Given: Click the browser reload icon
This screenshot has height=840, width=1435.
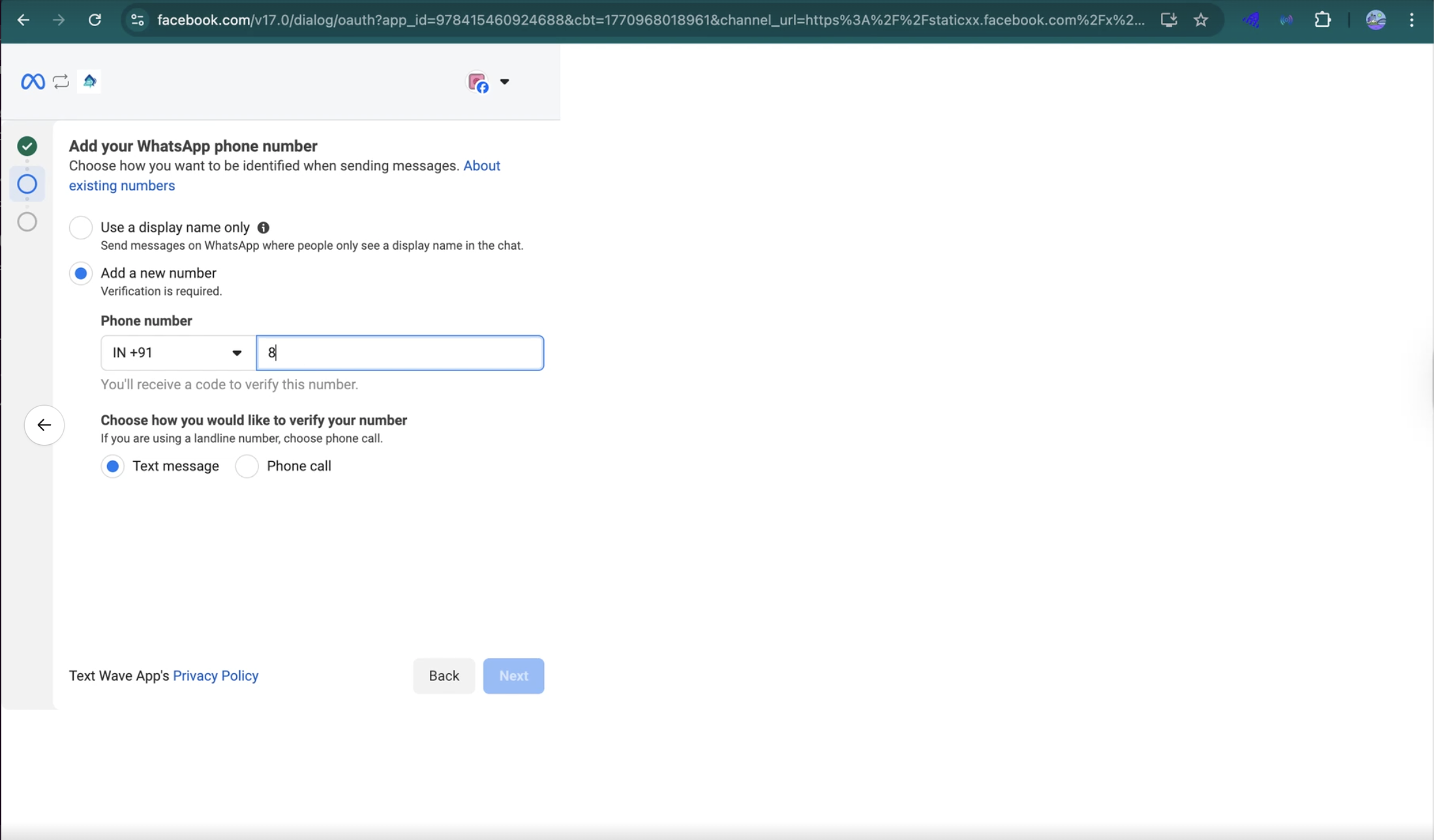Looking at the screenshot, I should (95, 20).
